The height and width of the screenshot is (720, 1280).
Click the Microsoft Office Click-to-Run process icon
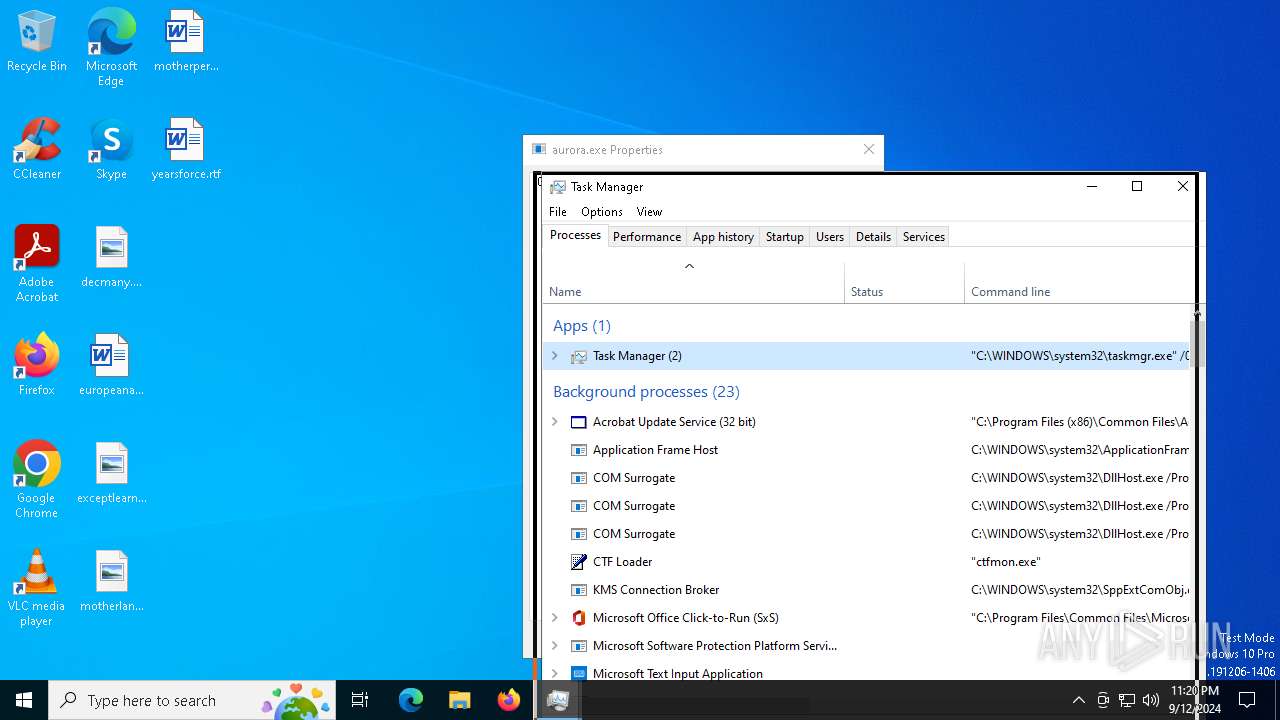coord(578,618)
